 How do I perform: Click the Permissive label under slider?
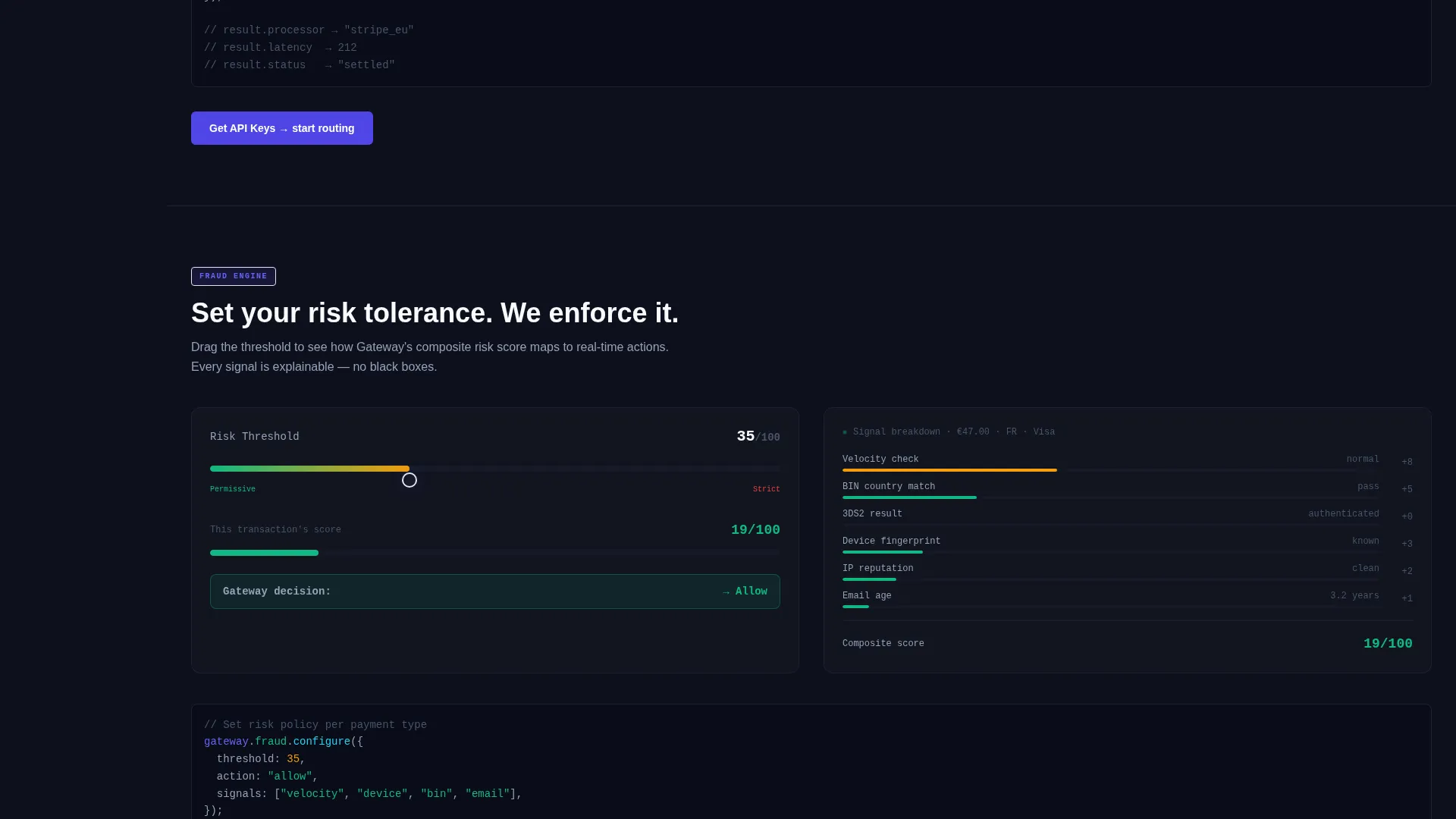(233, 489)
